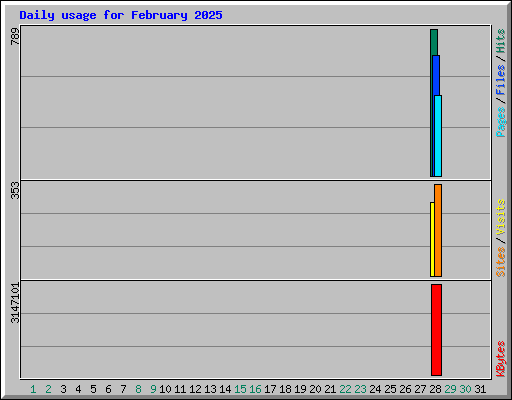
Task: Click day 6 on the x-axis
Action: coord(108,389)
